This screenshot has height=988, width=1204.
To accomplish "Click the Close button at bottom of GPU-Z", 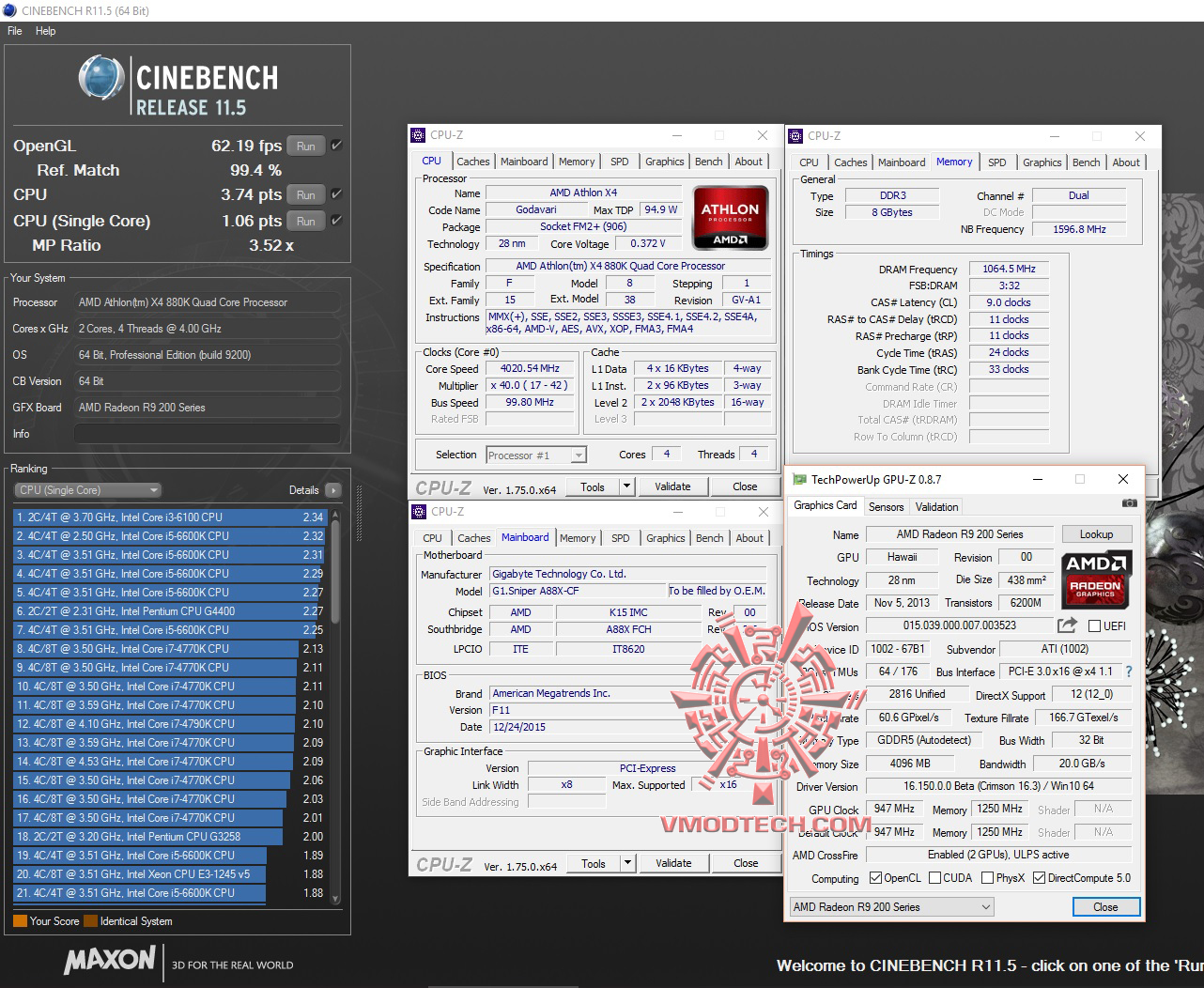I will pyautogui.click(x=1106, y=907).
